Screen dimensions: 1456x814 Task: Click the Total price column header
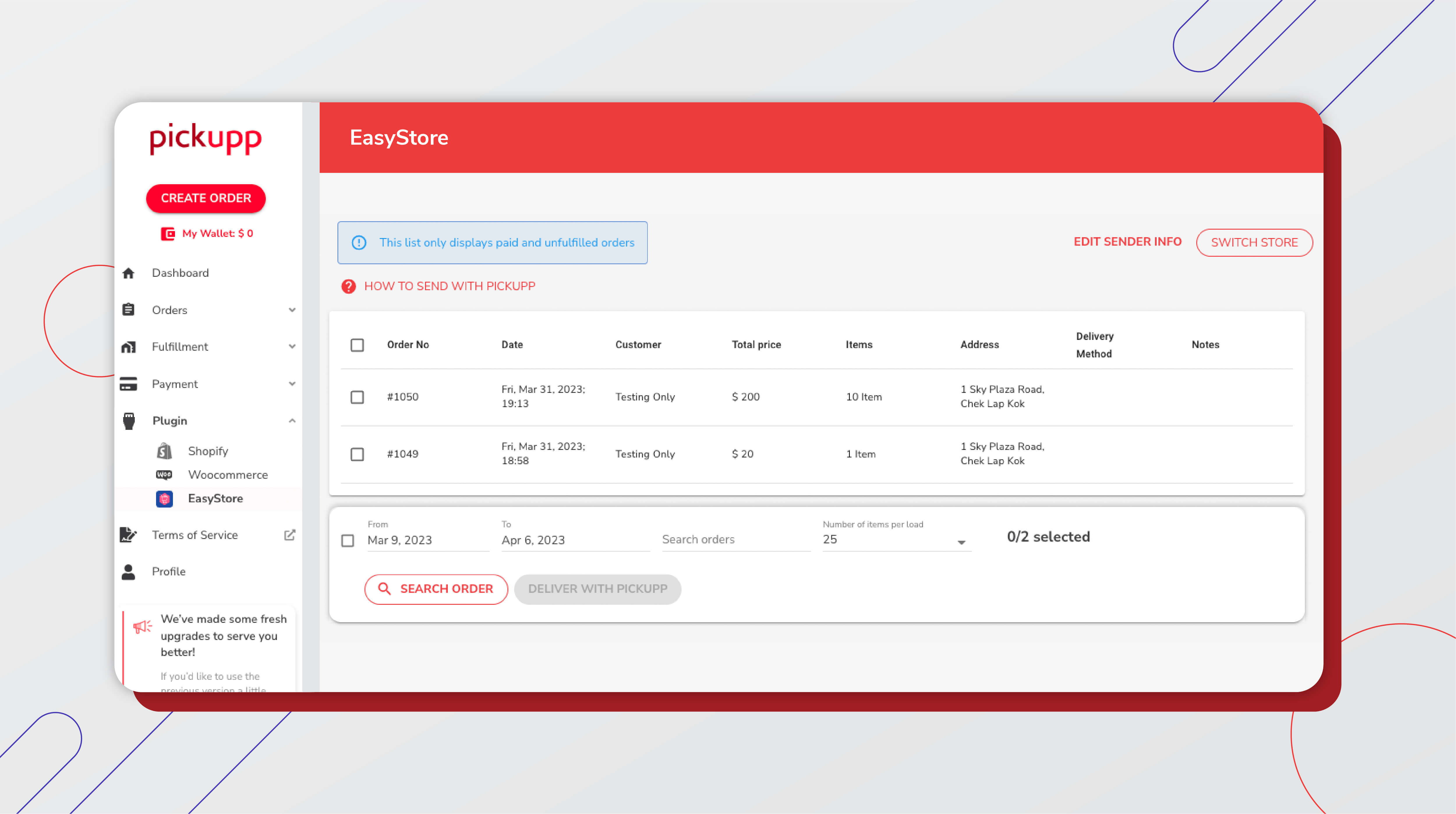756,345
